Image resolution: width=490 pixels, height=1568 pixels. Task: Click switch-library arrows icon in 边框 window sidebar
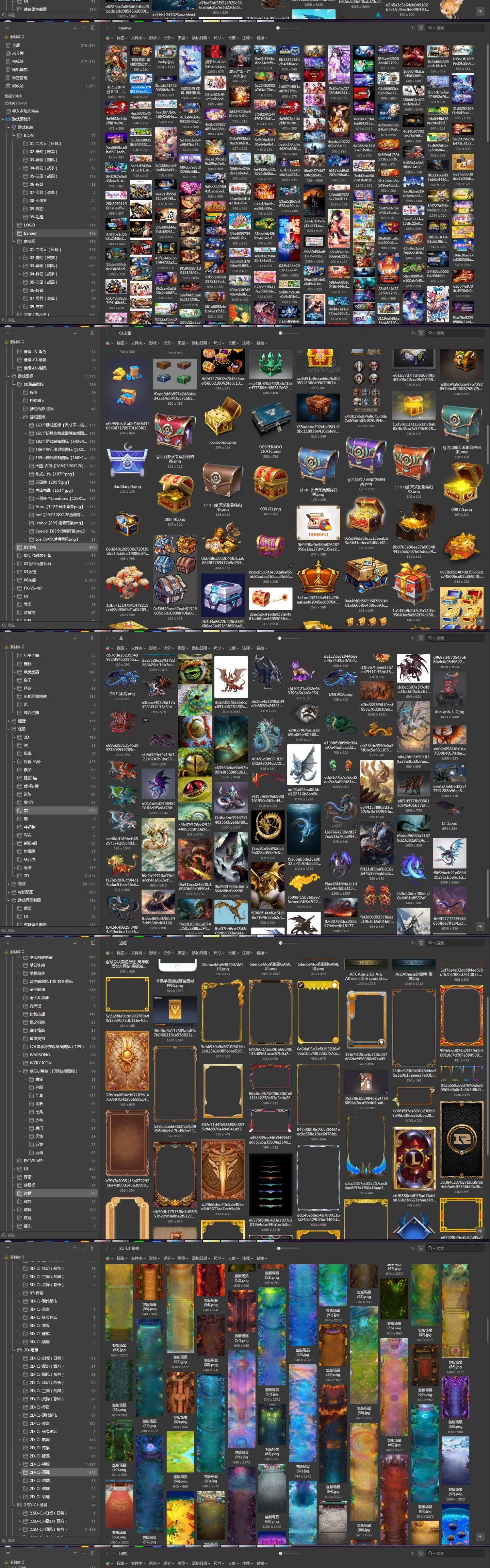click(75, 943)
